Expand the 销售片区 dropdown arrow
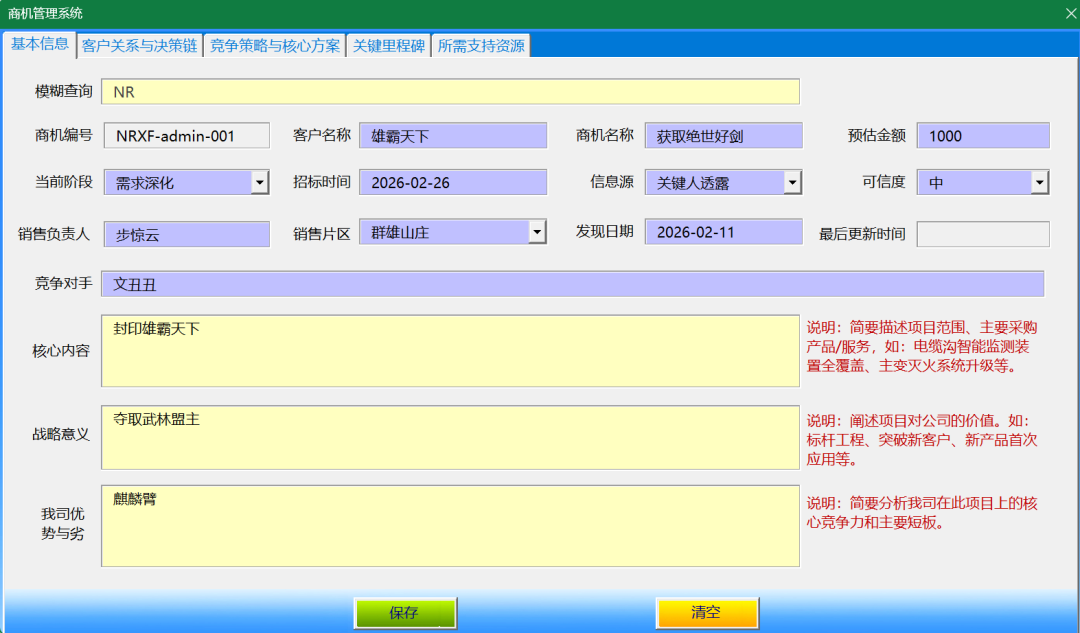 pyautogui.click(x=537, y=232)
